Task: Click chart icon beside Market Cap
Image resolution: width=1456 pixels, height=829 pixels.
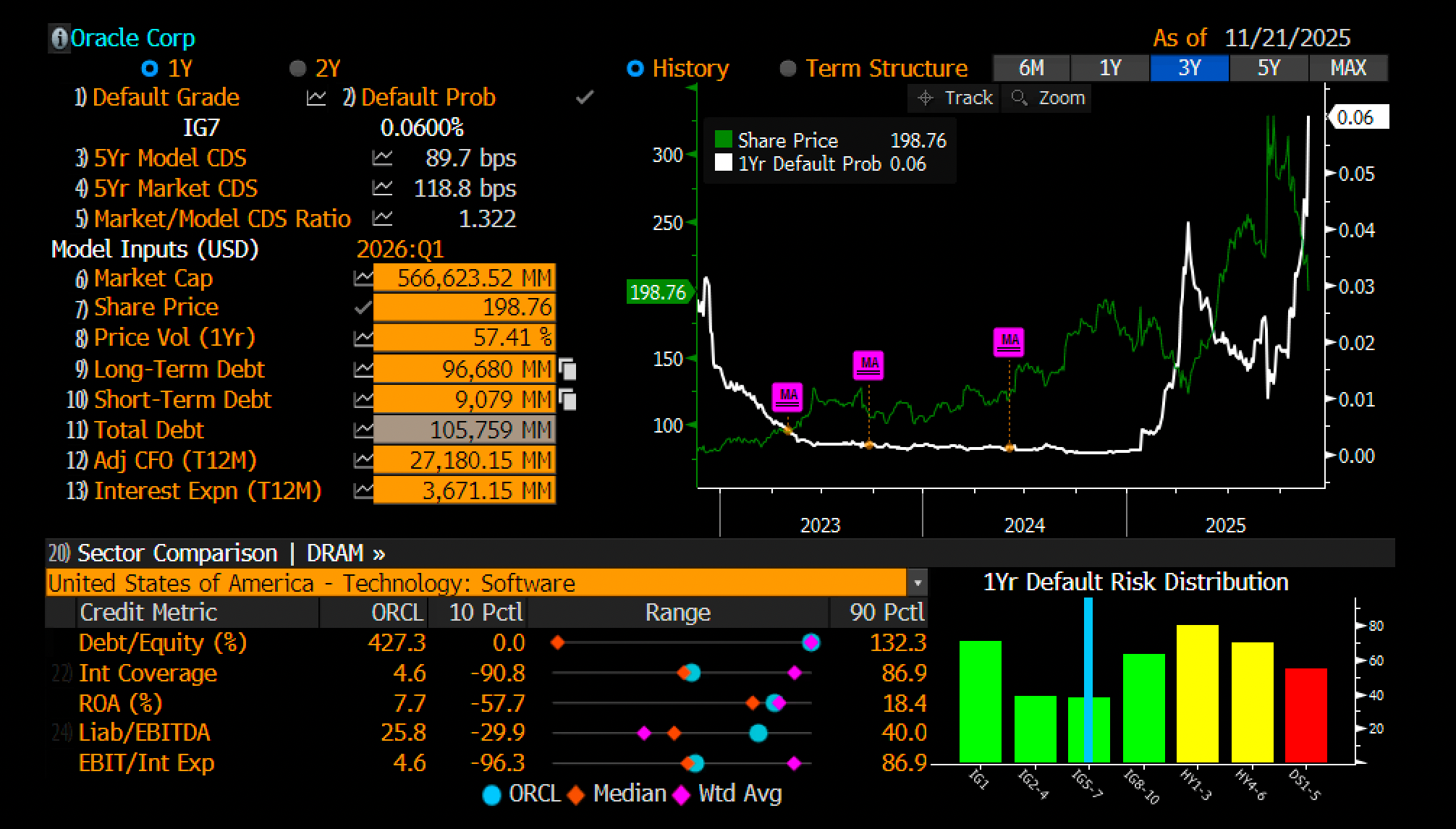Action: [x=363, y=279]
